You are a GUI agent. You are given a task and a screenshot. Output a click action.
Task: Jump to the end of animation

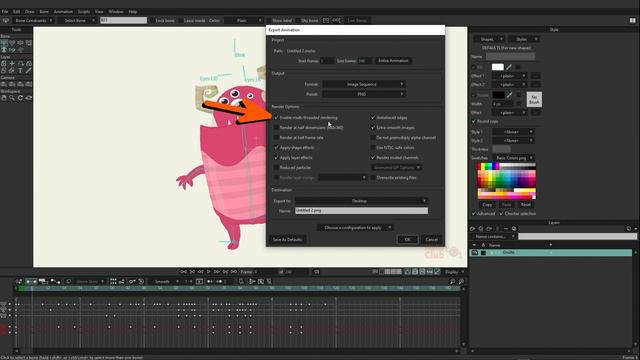pyautogui.click(x=234, y=272)
